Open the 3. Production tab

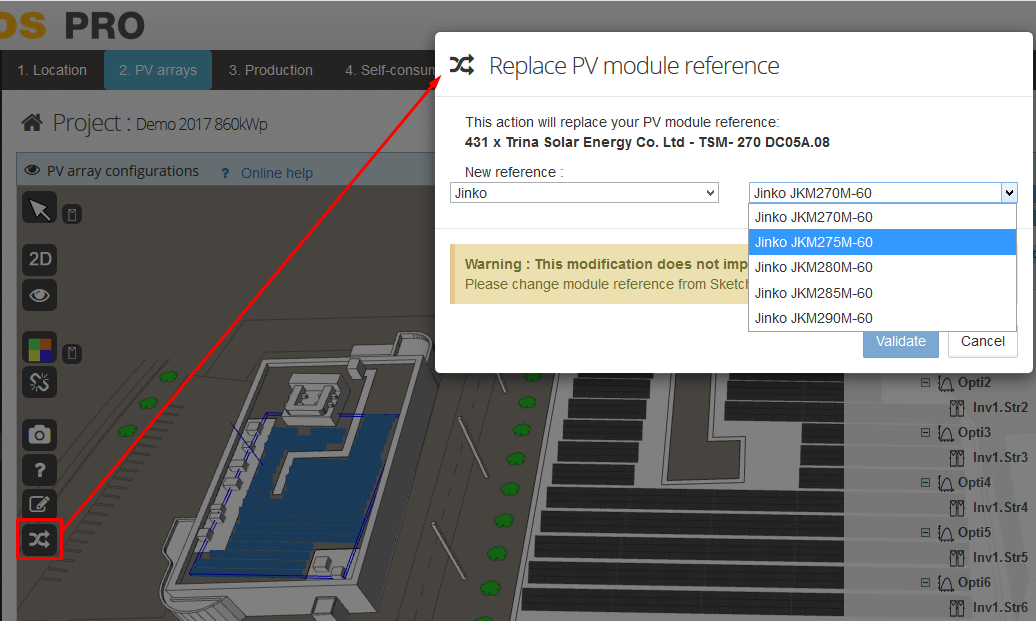click(271, 70)
